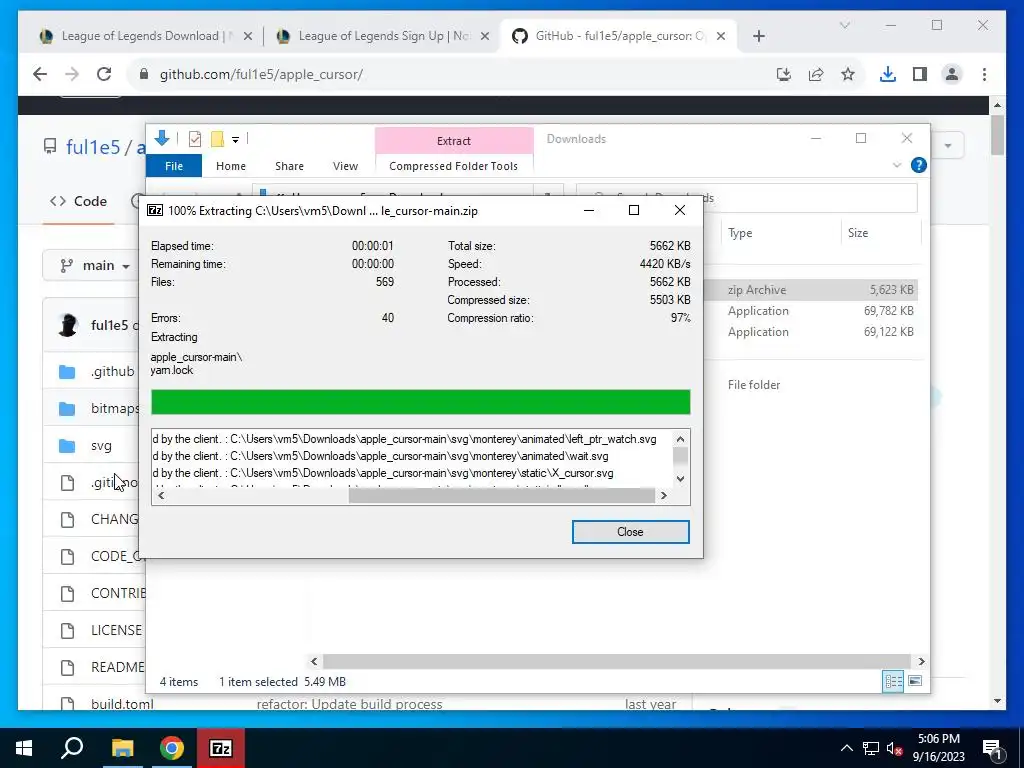Screen dimensions: 1024x768
Task: Open the main branch dropdown on GitHub
Action: pyautogui.click(x=95, y=265)
